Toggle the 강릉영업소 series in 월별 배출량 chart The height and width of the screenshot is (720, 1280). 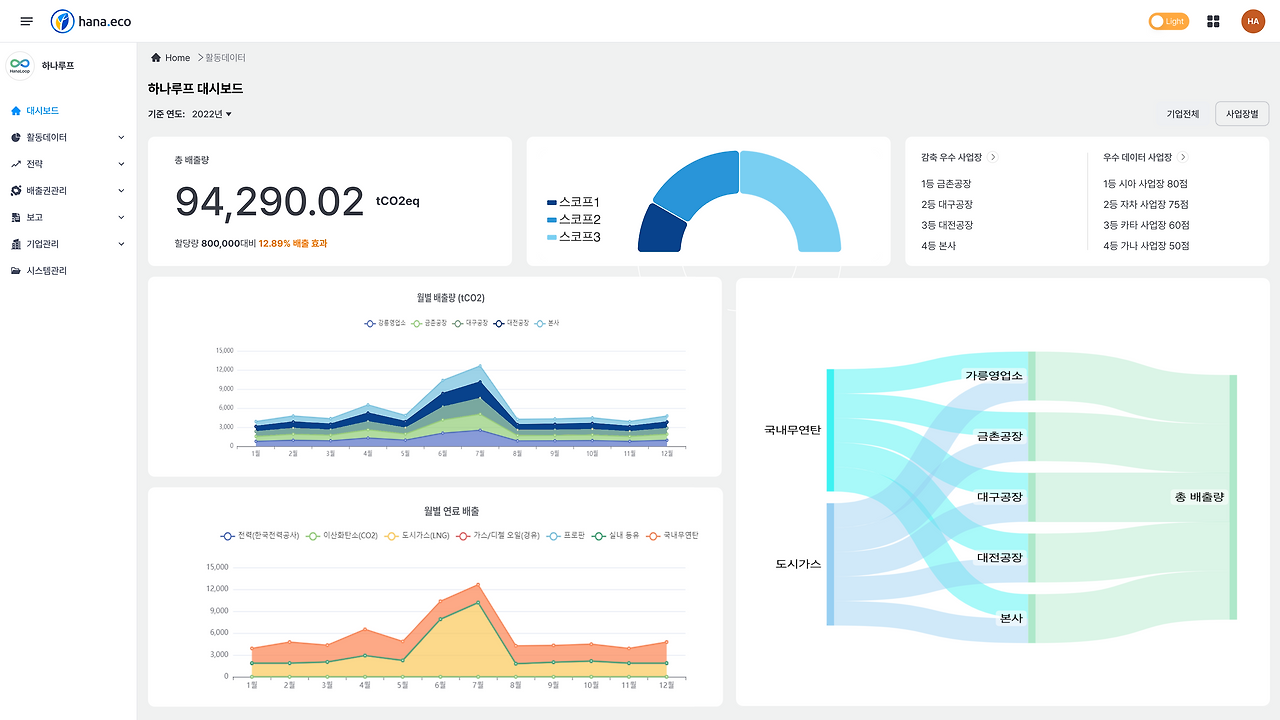coord(387,323)
